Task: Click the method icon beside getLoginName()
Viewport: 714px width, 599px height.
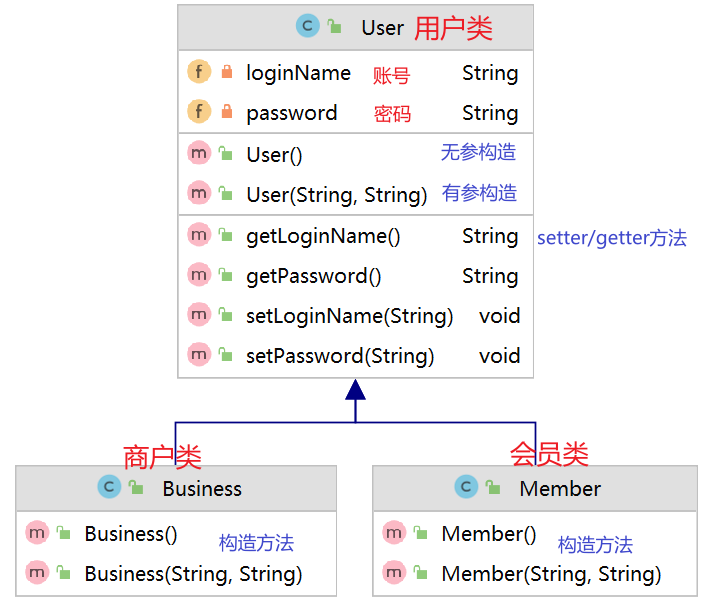Action: 198,236
